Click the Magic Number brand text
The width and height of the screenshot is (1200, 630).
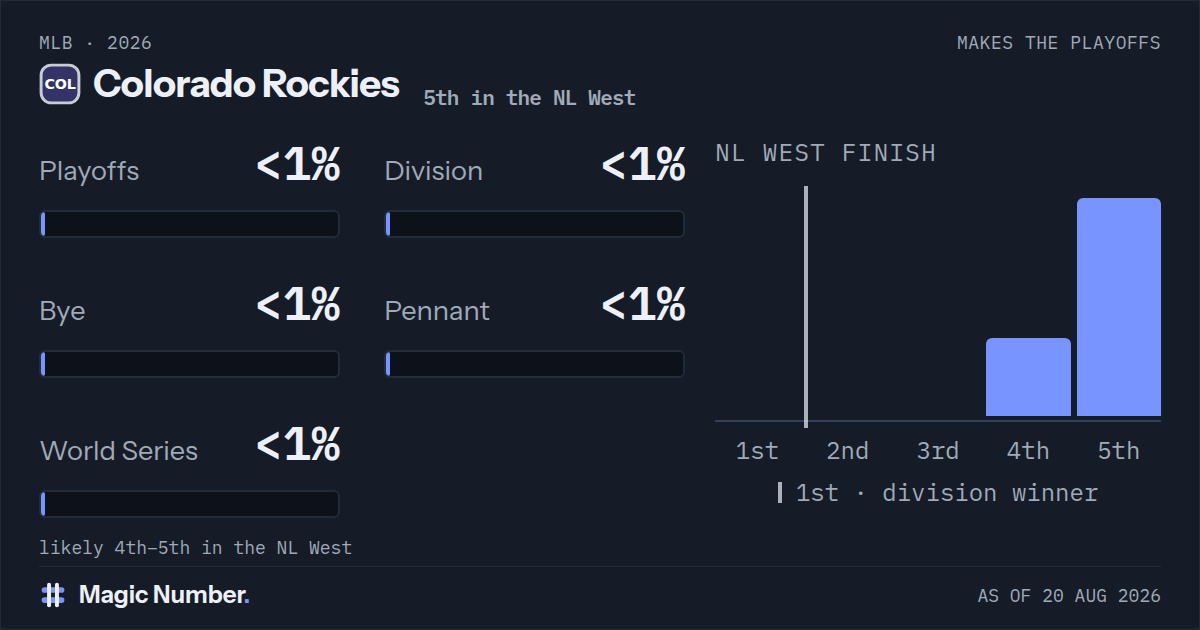click(164, 595)
